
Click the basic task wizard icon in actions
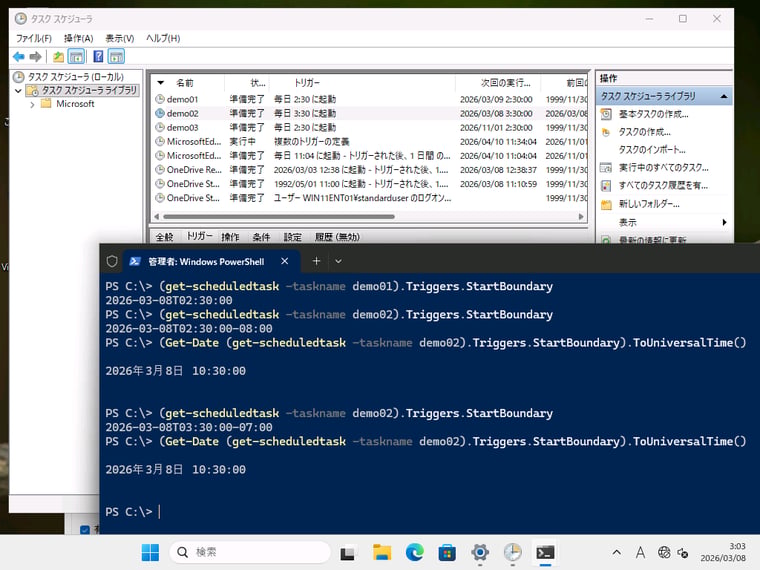(606, 114)
